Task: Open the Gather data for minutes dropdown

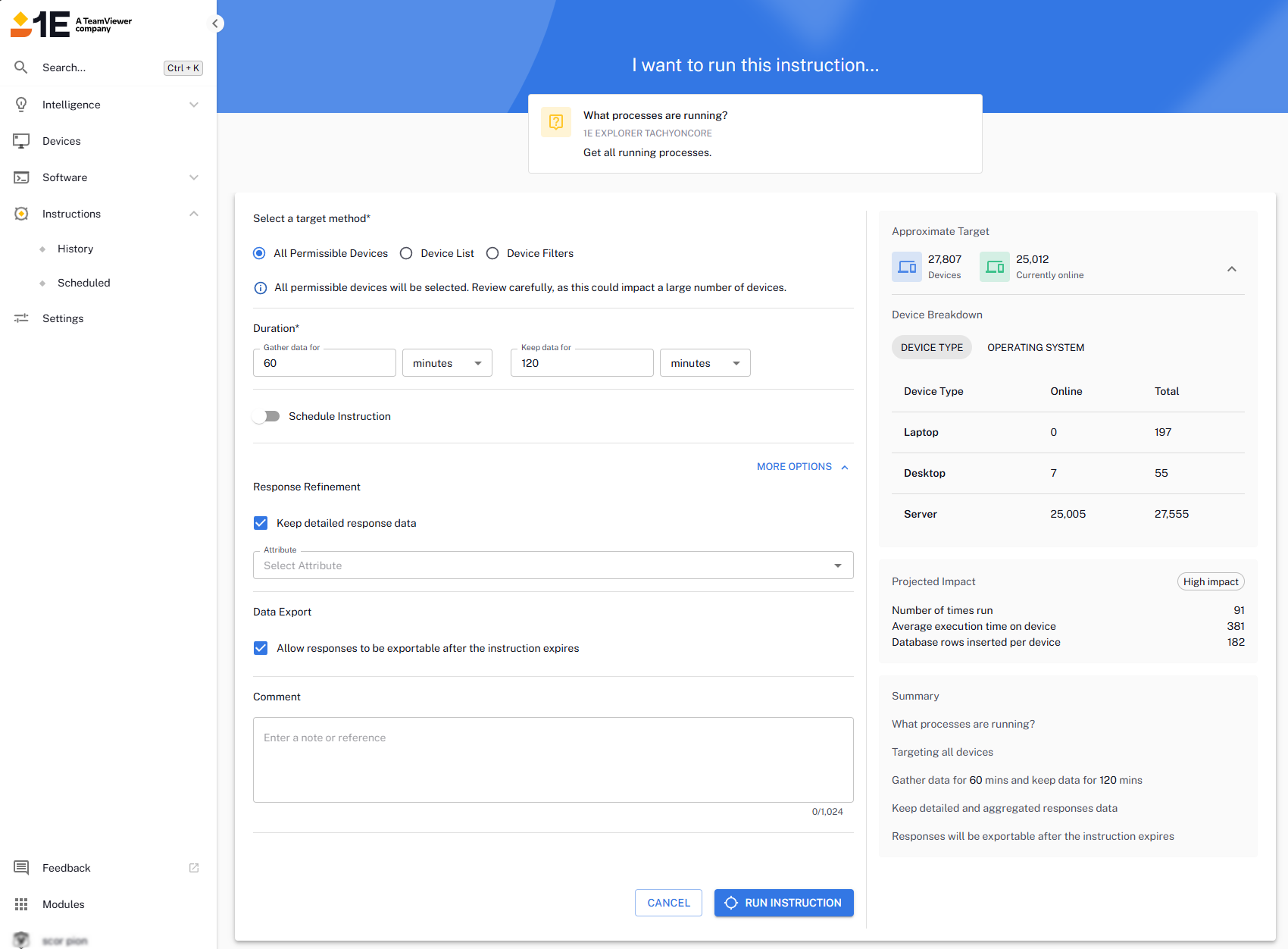Action: tap(447, 363)
